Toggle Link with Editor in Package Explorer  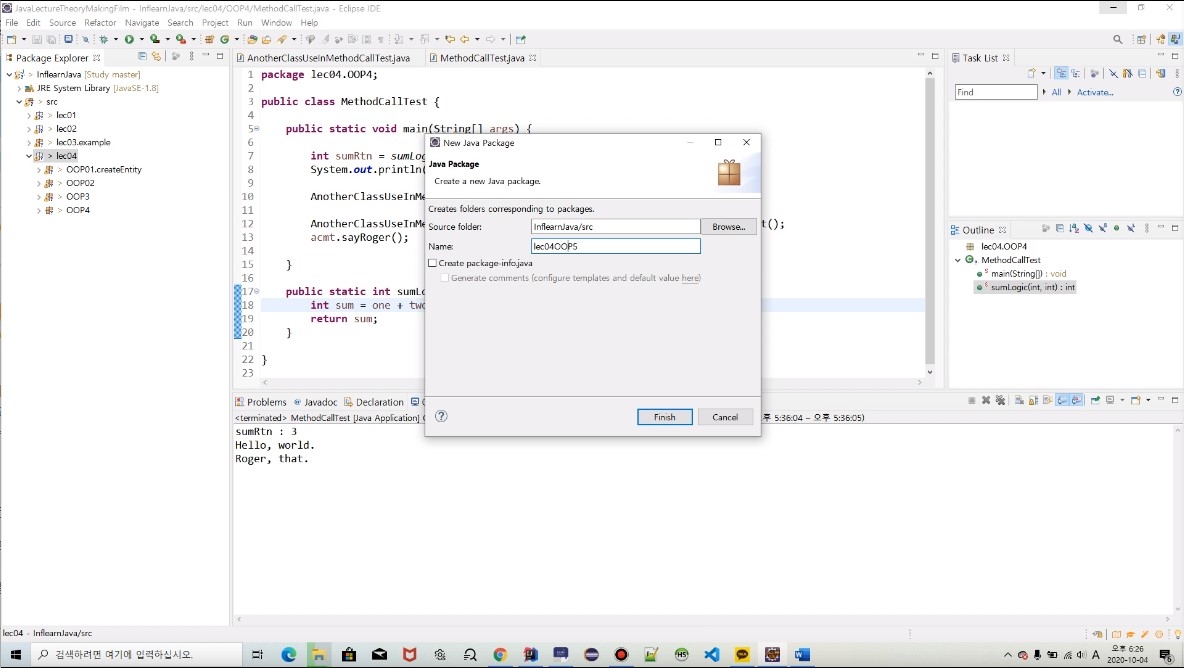(156, 57)
